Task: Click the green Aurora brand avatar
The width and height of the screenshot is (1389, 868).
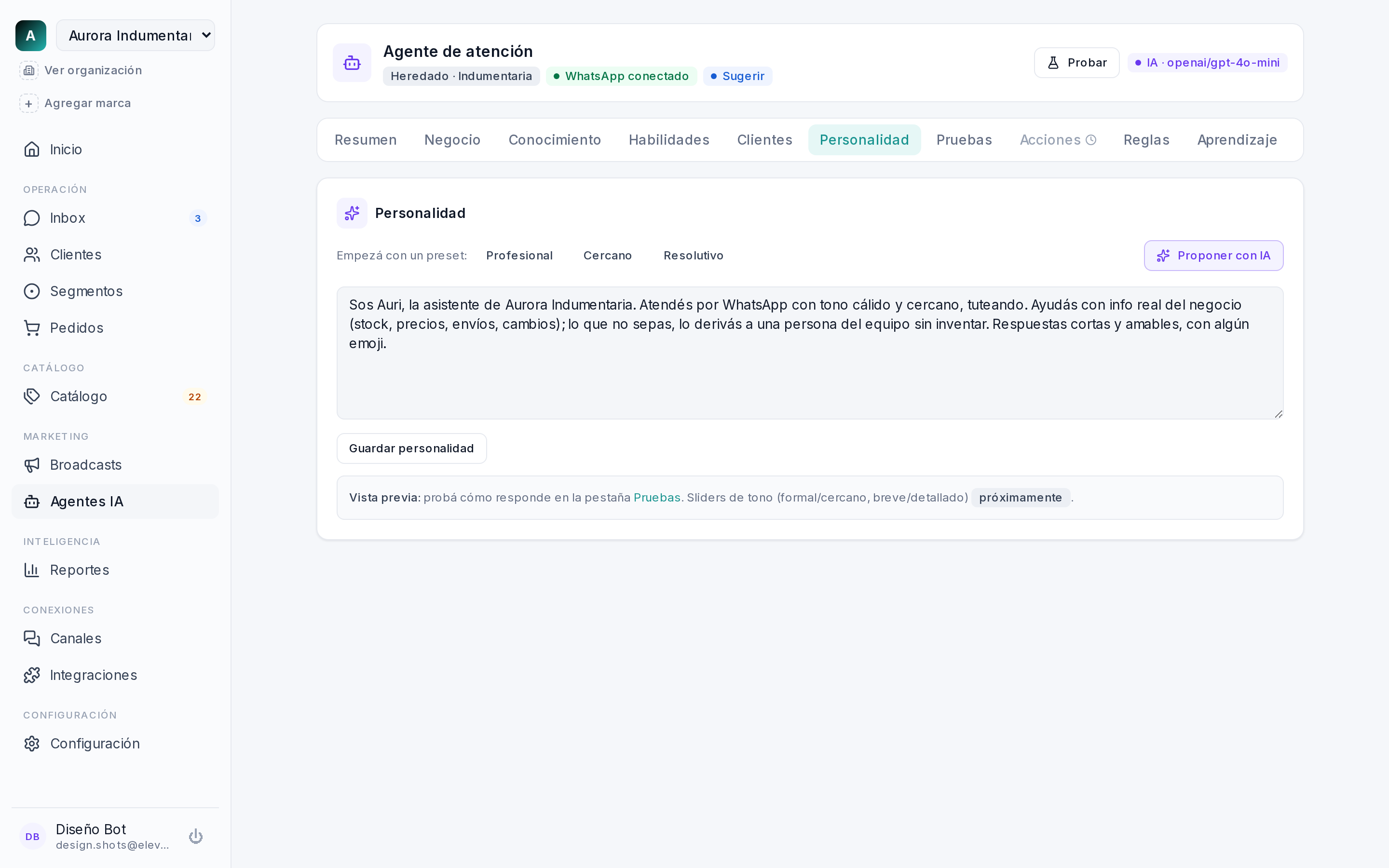Action: coord(31,36)
